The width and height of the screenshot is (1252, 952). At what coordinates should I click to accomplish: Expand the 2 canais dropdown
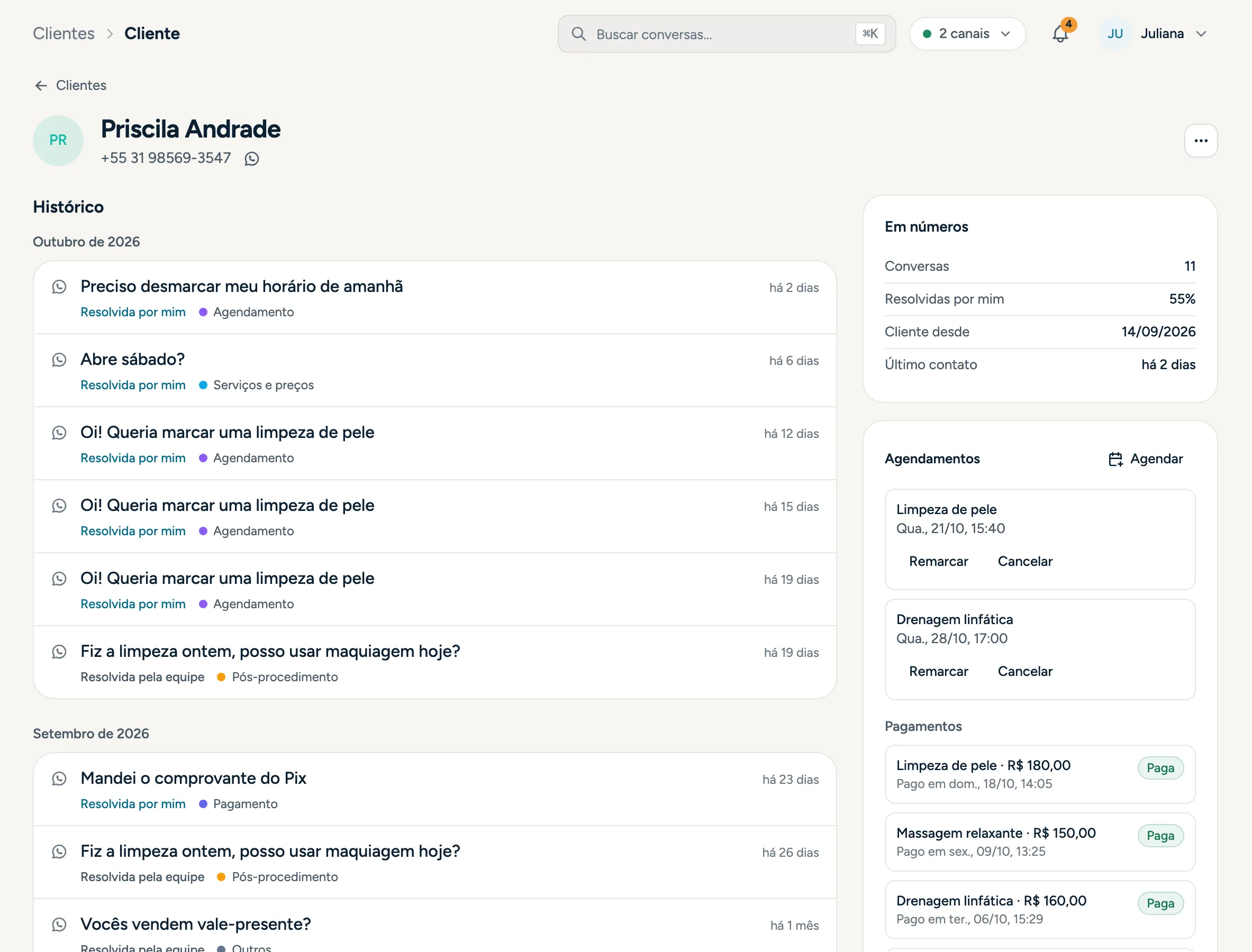(x=967, y=34)
